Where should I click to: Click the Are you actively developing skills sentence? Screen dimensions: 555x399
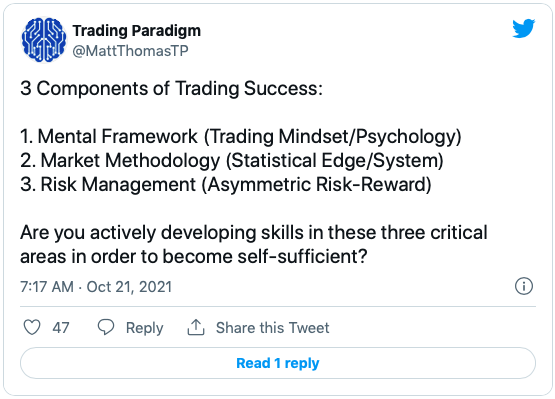[x=254, y=233]
